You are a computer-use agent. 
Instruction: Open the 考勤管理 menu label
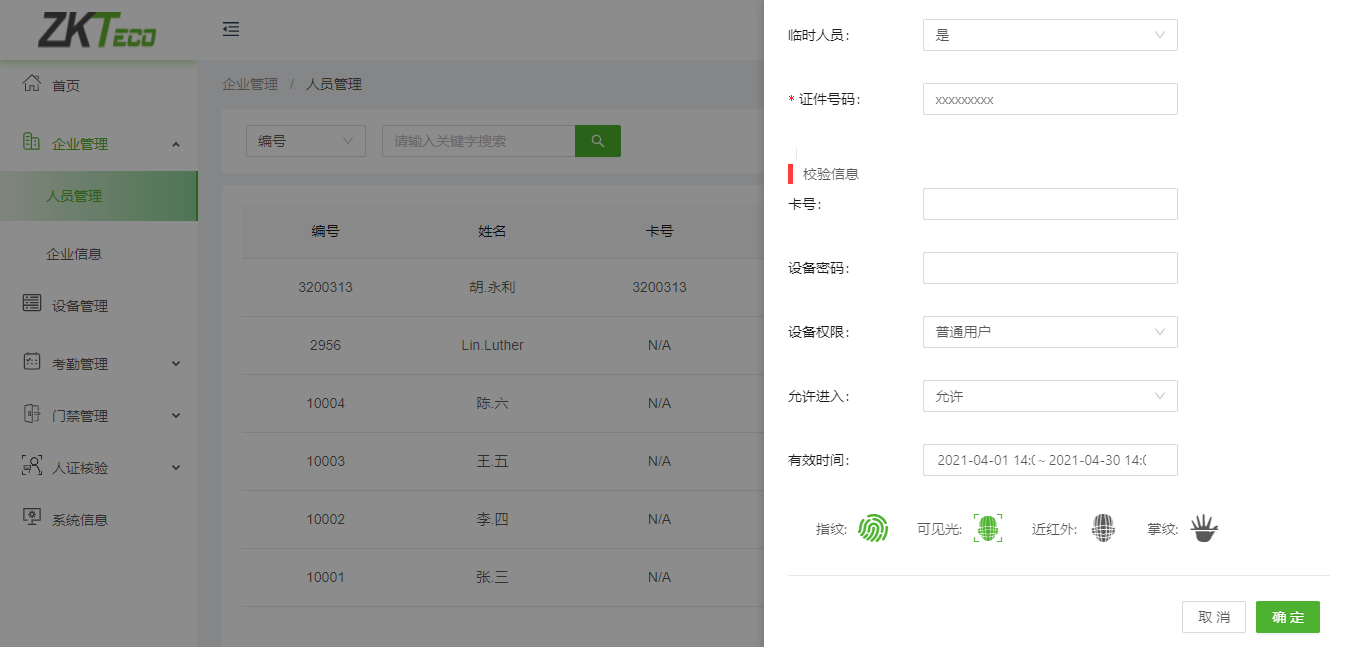(80, 364)
